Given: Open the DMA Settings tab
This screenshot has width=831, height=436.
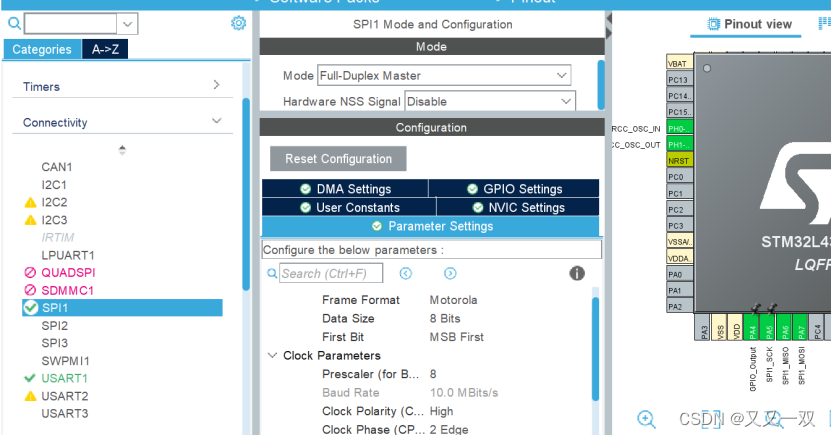Looking at the screenshot, I should 345,189.
